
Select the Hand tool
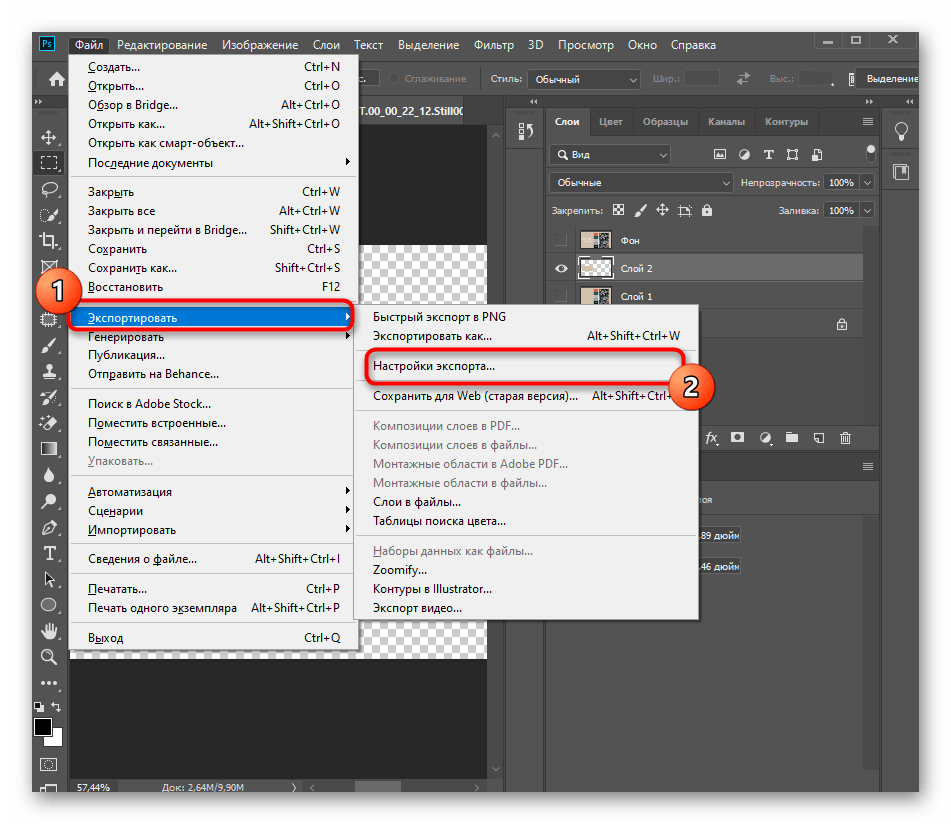tap(49, 631)
